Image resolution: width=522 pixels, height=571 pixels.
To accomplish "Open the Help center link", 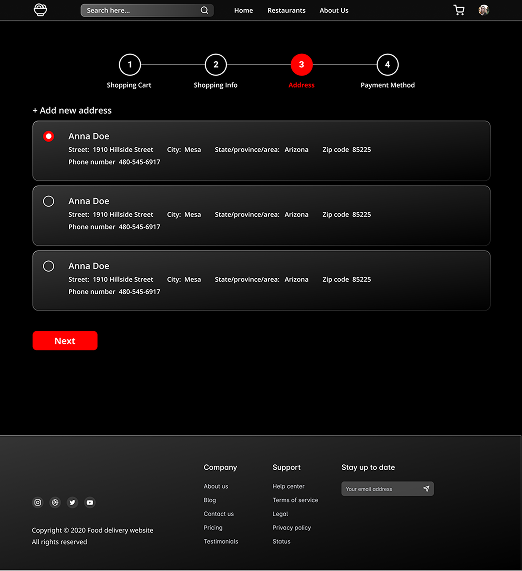I will pyautogui.click(x=289, y=486).
